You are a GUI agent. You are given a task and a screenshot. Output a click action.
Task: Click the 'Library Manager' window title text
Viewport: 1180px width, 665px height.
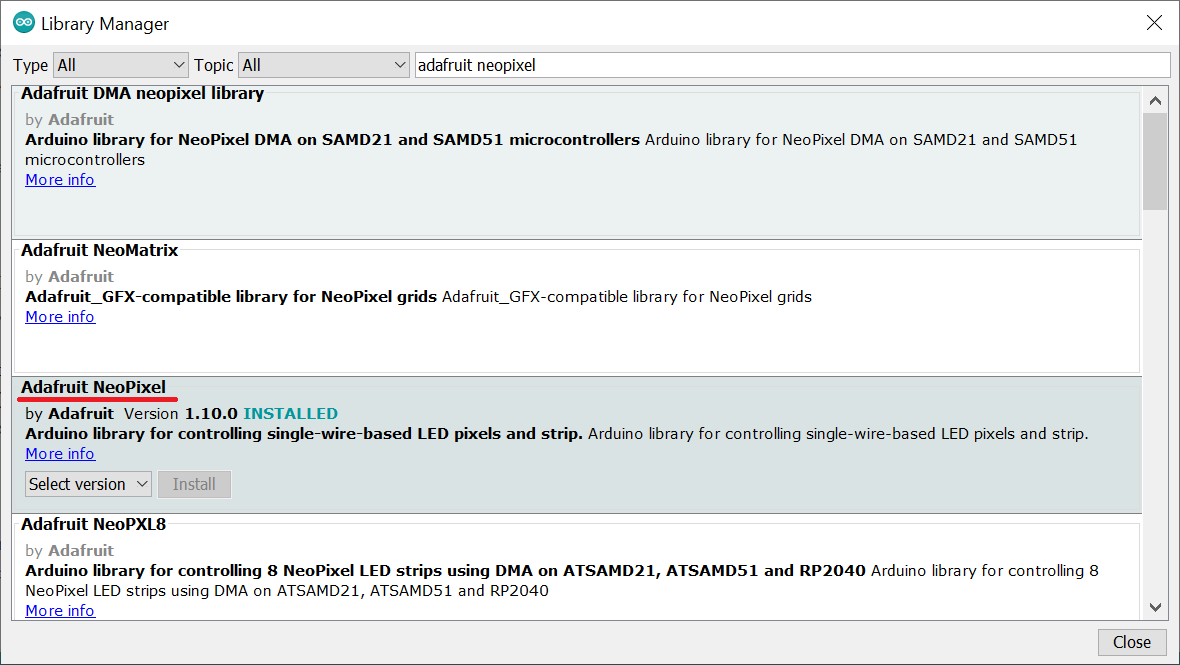(x=105, y=24)
